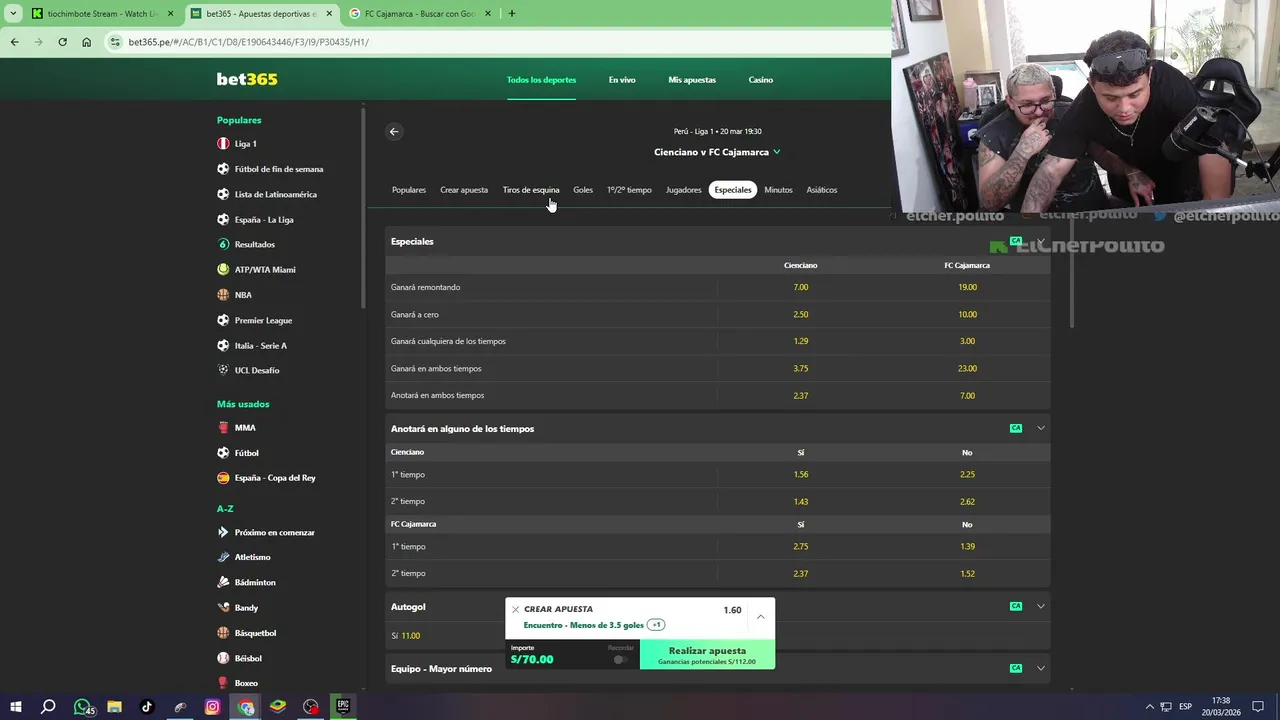The width and height of the screenshot is (1280, 720).
Task: Switch to the Crear apuesta tab
Action: click(x=464, y=190)
